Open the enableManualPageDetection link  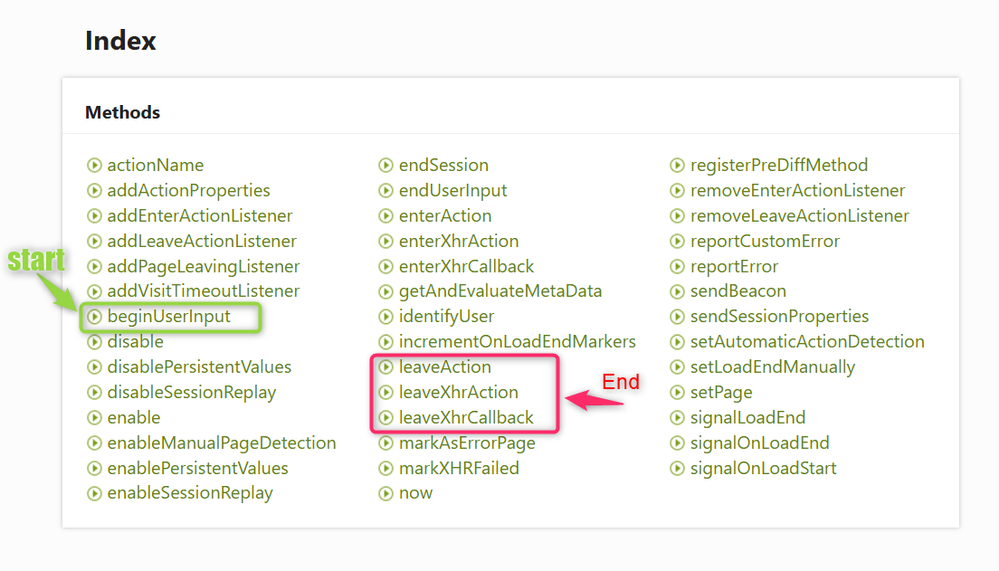pyautogui.click(x=221, y=443)
